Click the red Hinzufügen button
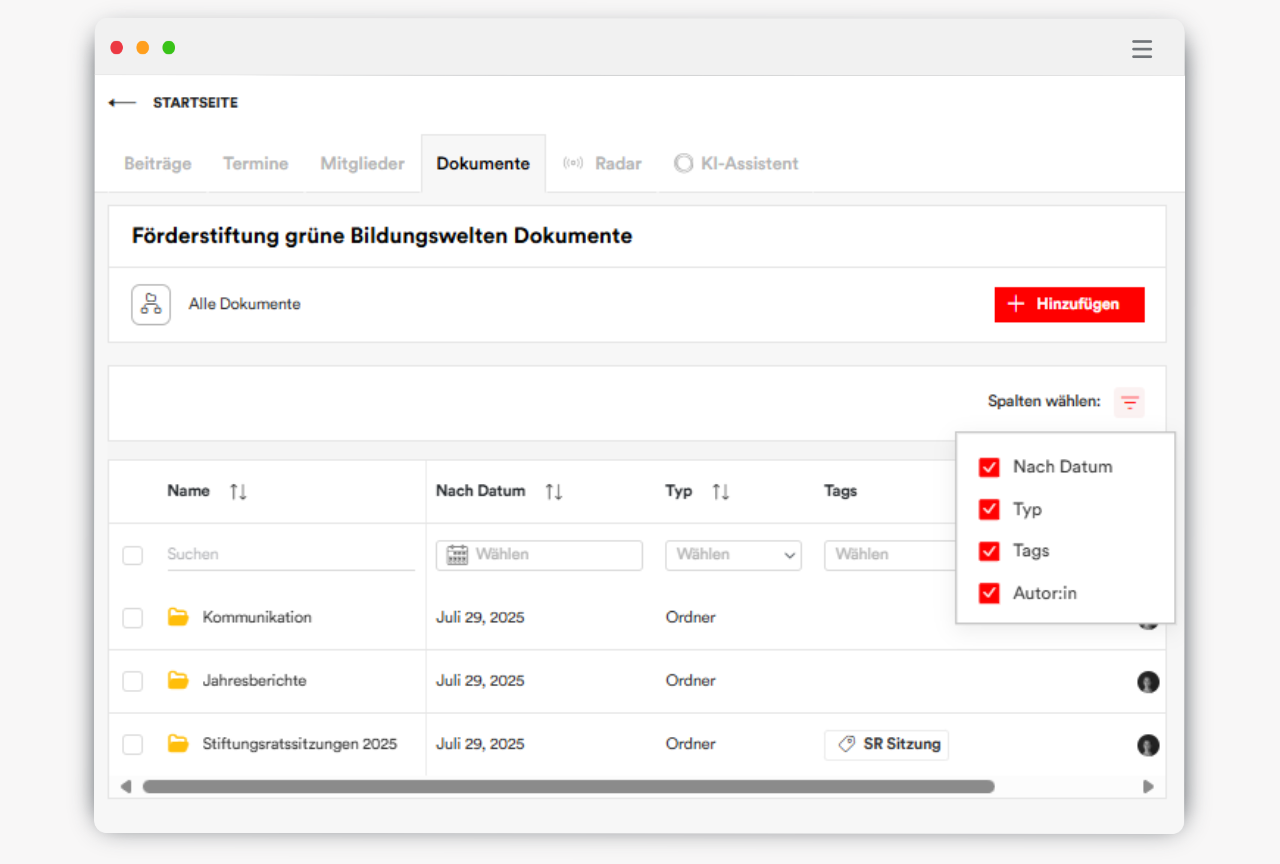Screen dimensions: 1280x864 click(1069, 304)
